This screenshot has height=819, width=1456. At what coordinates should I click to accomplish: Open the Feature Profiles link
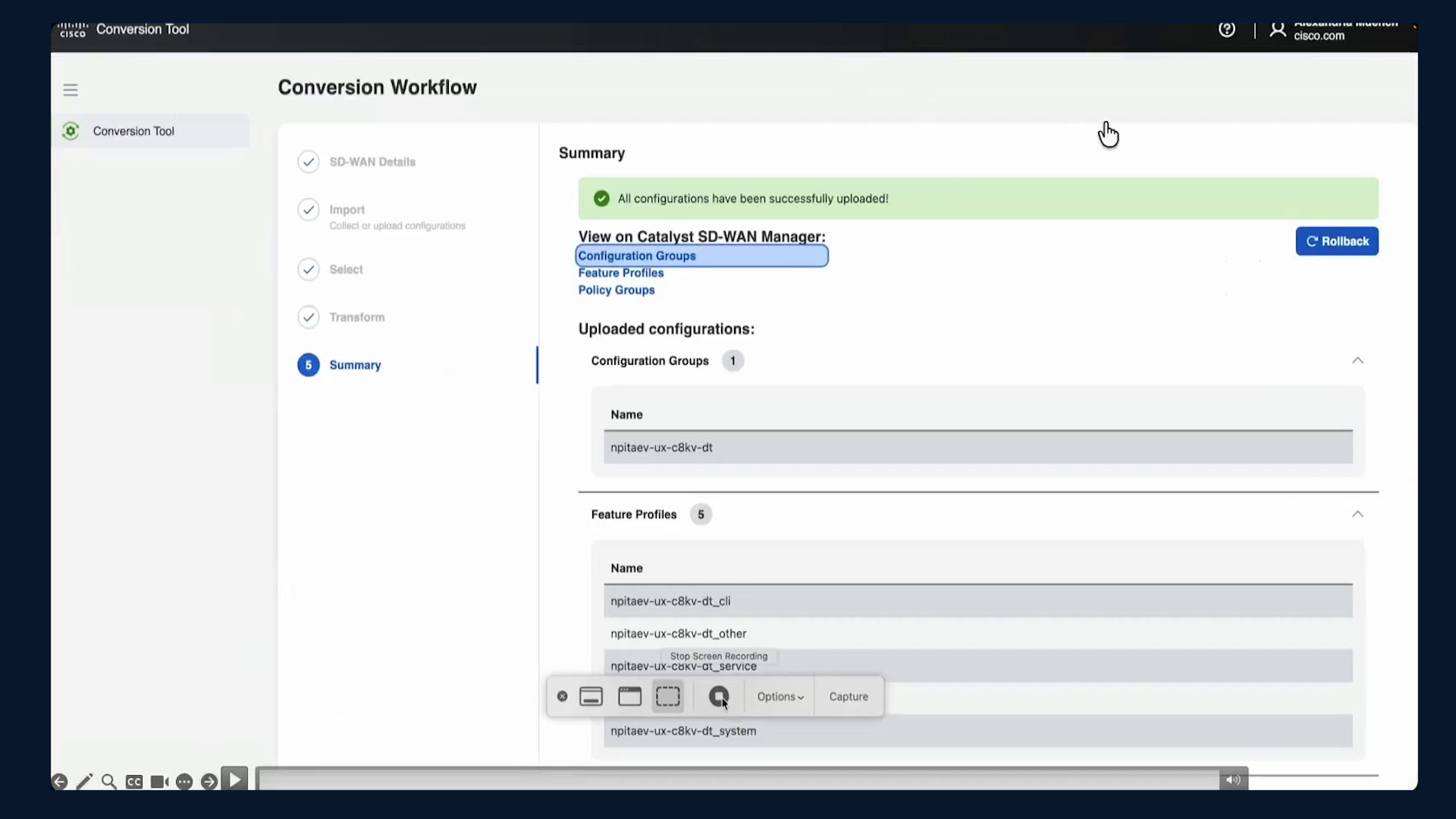[x=621, y=273]
